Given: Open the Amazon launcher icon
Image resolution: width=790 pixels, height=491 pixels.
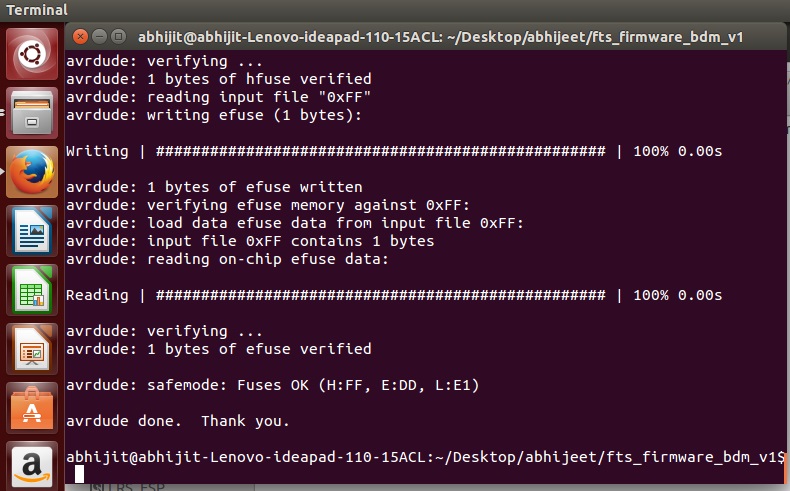Looking at the screenshot, I should coord(32,466).
